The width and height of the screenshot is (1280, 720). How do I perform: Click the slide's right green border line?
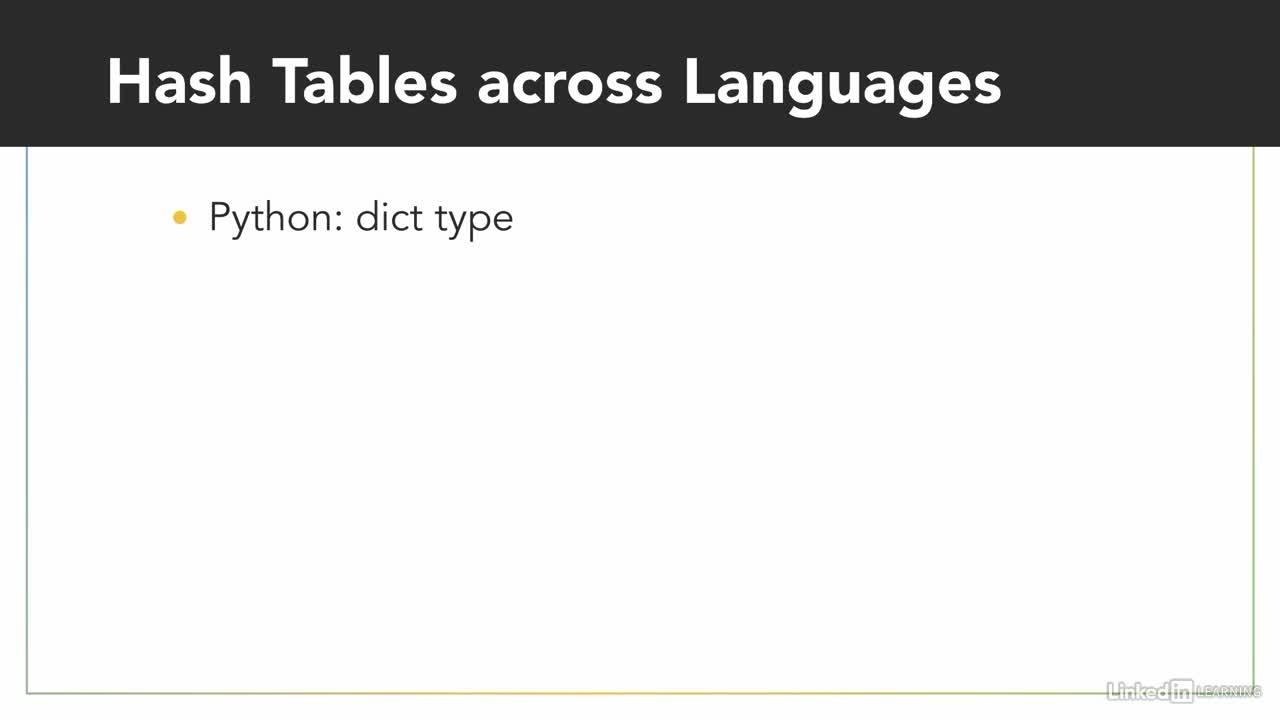pyautogui.click(x=1253, y=420)
